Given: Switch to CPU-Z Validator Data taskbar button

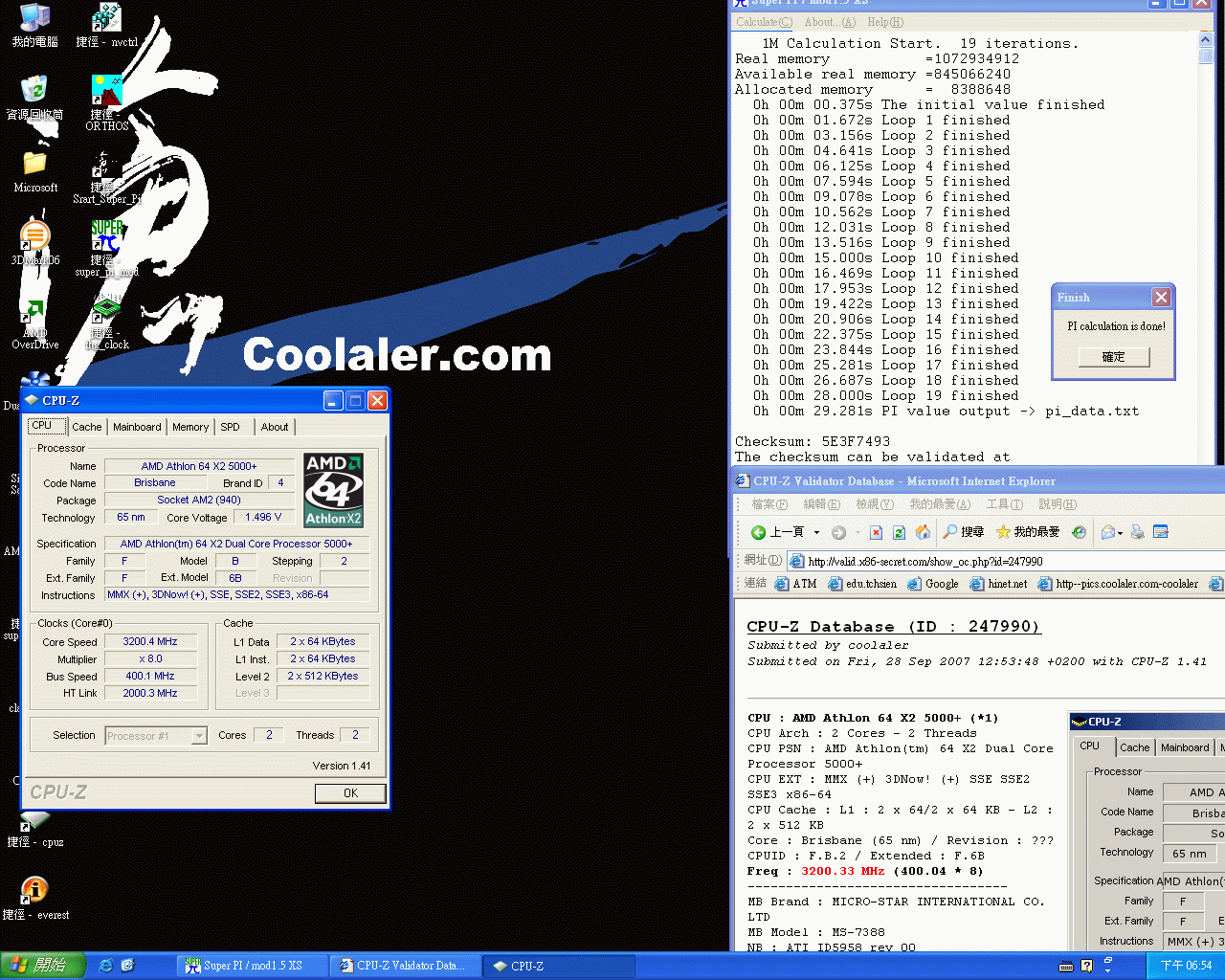Looking at the screenshot, I should (x=404, y=966).
